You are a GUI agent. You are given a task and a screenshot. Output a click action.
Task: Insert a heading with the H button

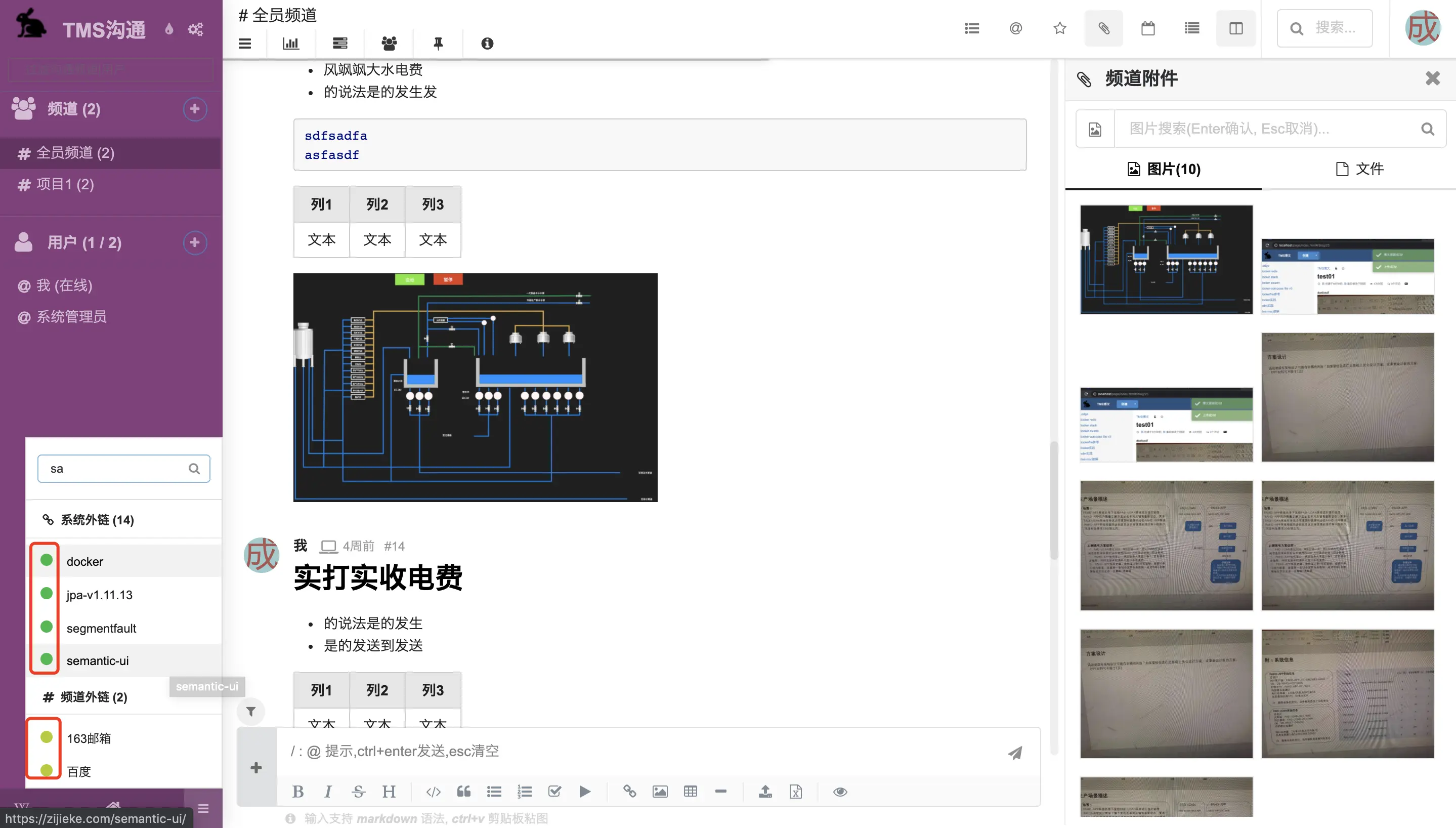coord(389,792)
